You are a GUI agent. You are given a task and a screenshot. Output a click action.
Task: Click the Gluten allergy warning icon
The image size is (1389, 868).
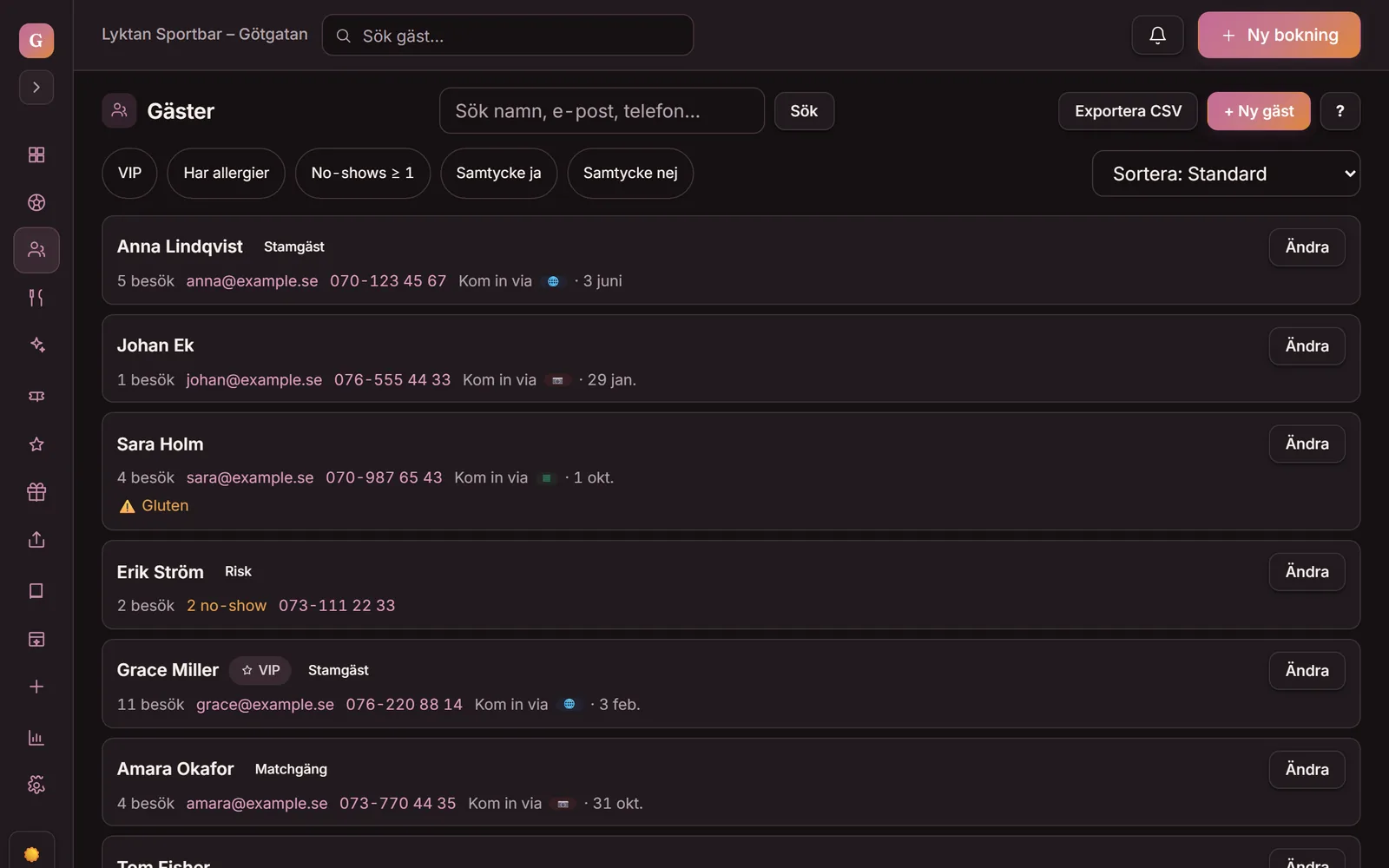pos(127,506)
